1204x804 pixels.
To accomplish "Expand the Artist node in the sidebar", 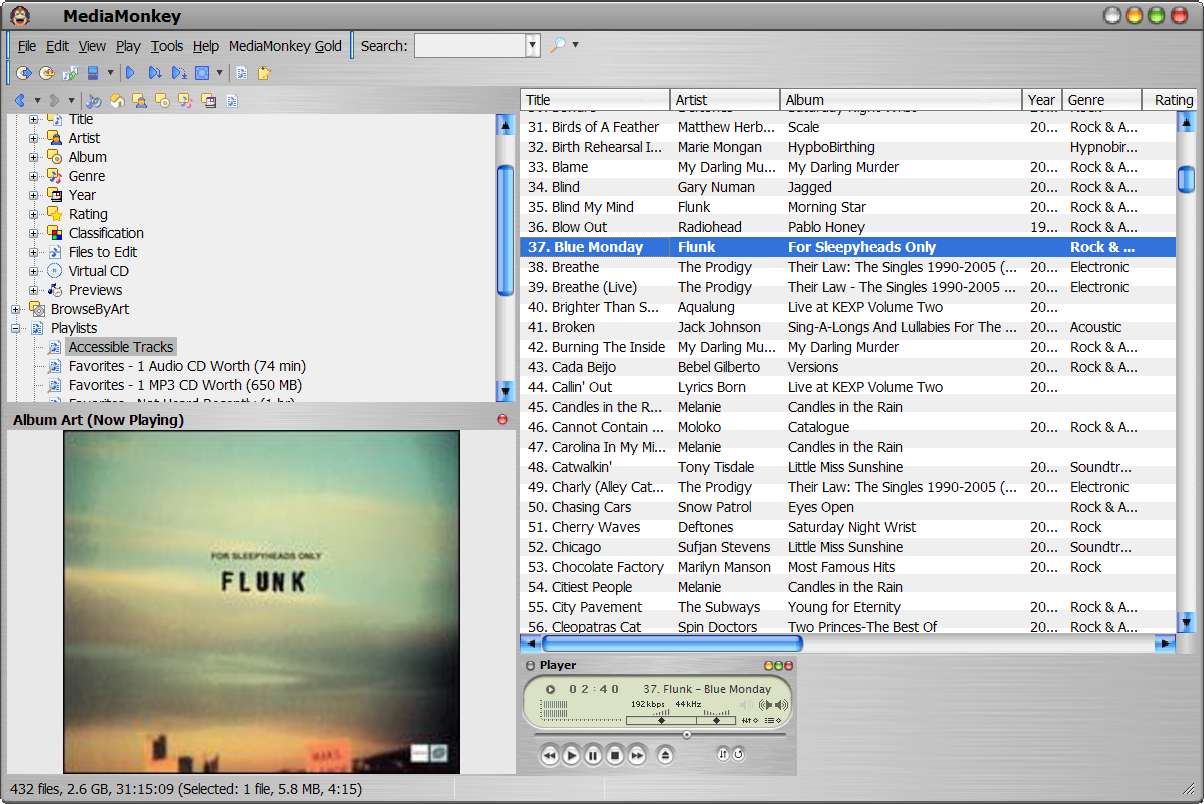I will coord(33,137).
